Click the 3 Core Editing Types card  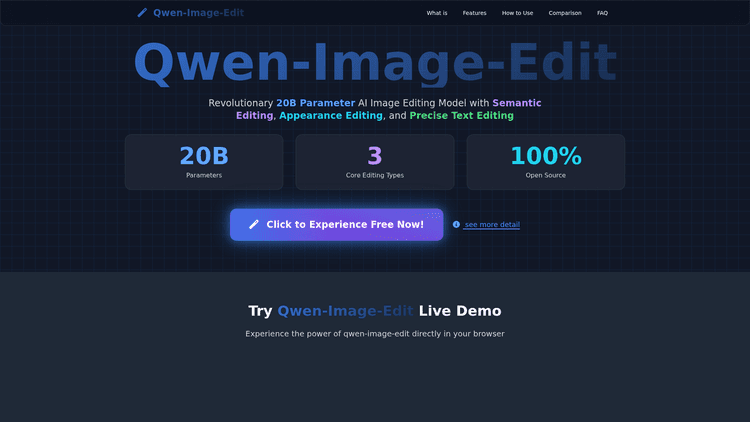coord(375,162)
